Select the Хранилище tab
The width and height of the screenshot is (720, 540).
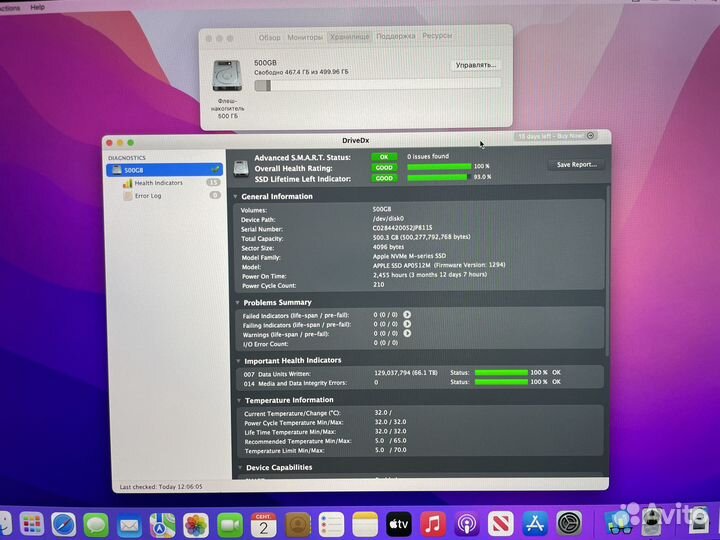point(349,37)
